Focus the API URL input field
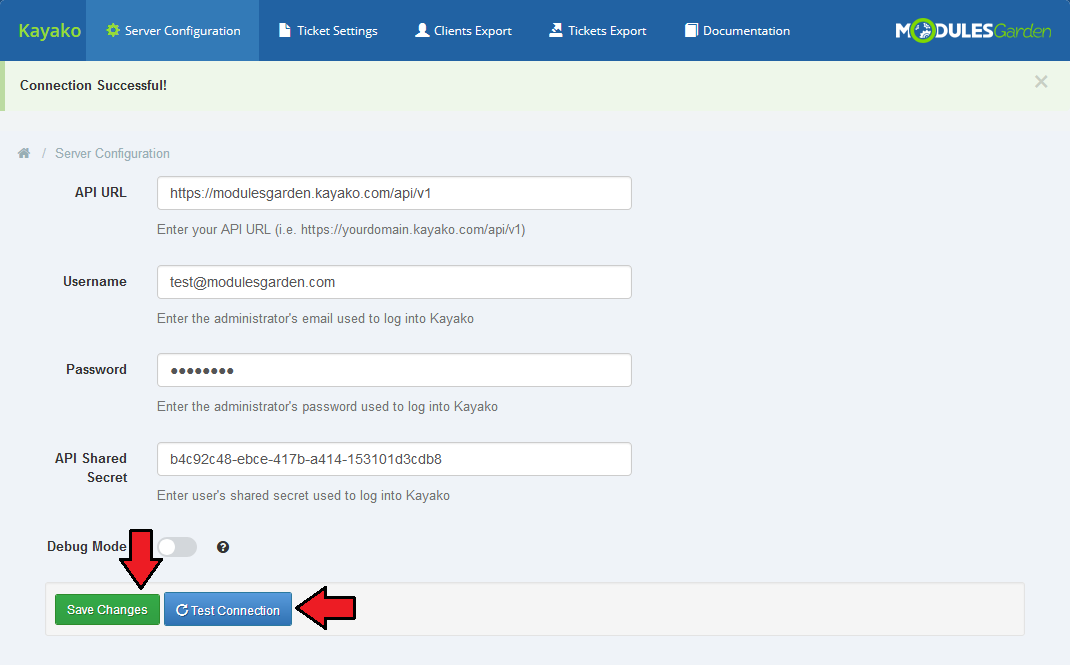1070x665 pixels. coord(394,193)
